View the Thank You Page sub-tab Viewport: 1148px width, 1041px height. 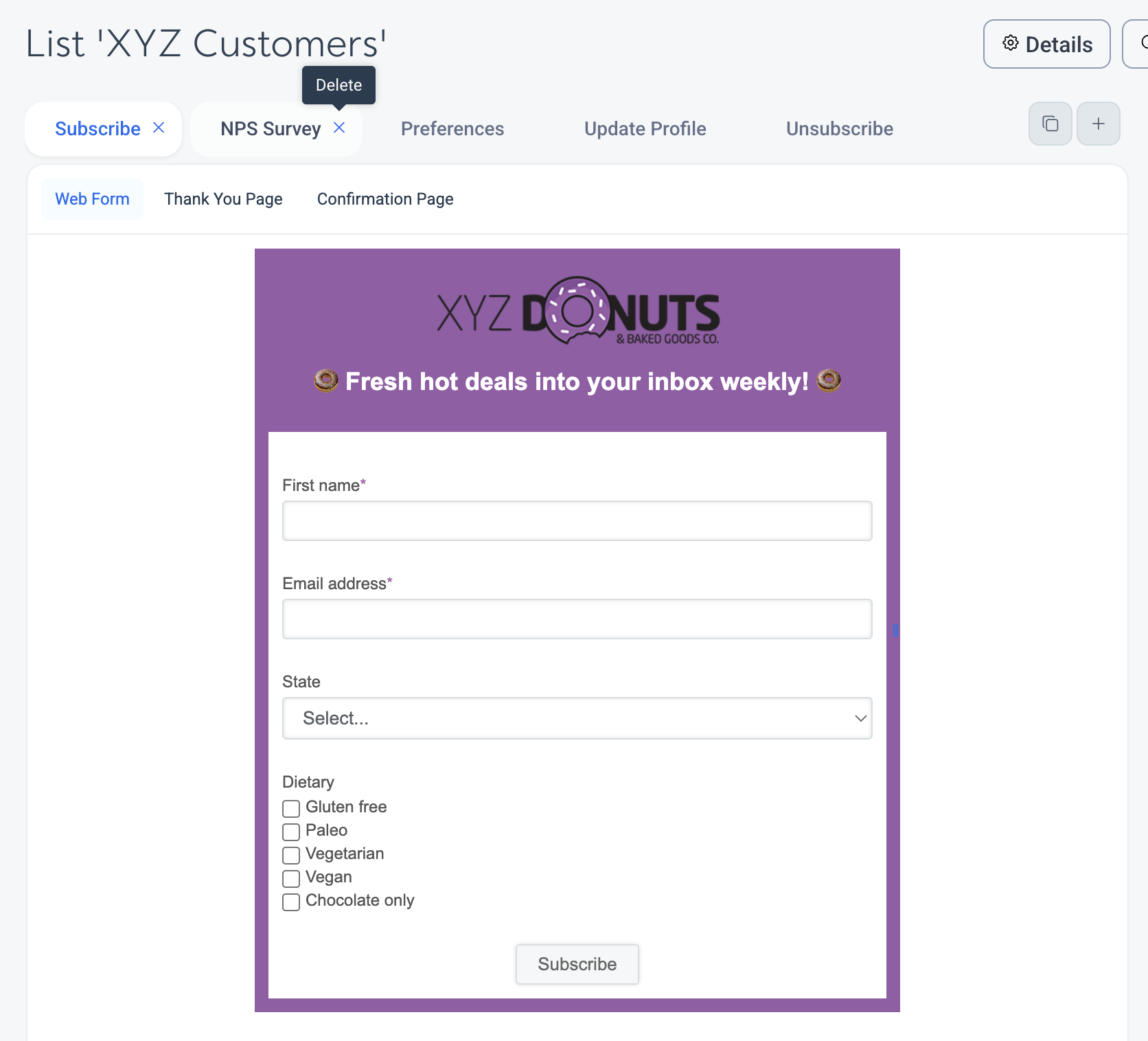223,199
